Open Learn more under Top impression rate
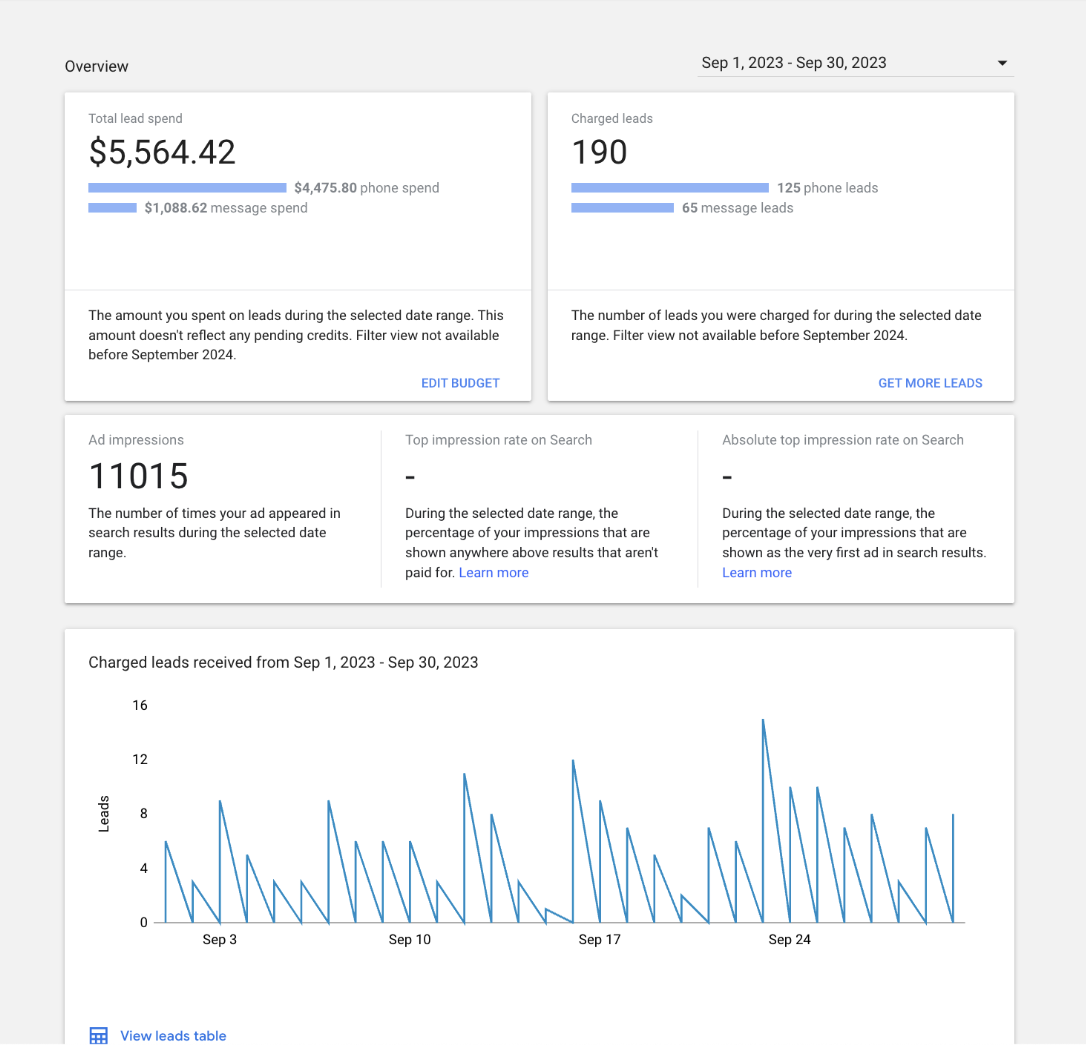This screenshot has height=1060, width=1086. pyautogui.click(x=493, y=573)
